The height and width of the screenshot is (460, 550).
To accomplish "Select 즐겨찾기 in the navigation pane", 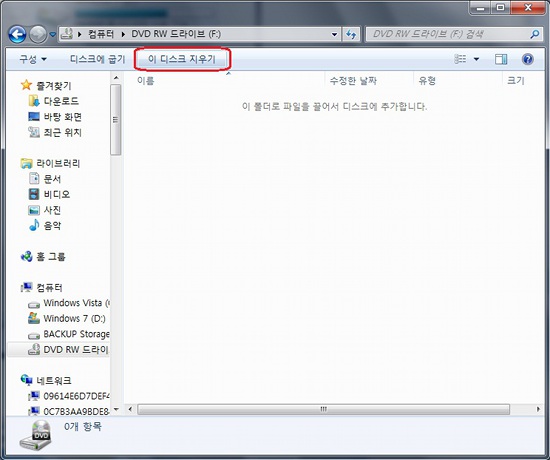I will coord(54,85).
